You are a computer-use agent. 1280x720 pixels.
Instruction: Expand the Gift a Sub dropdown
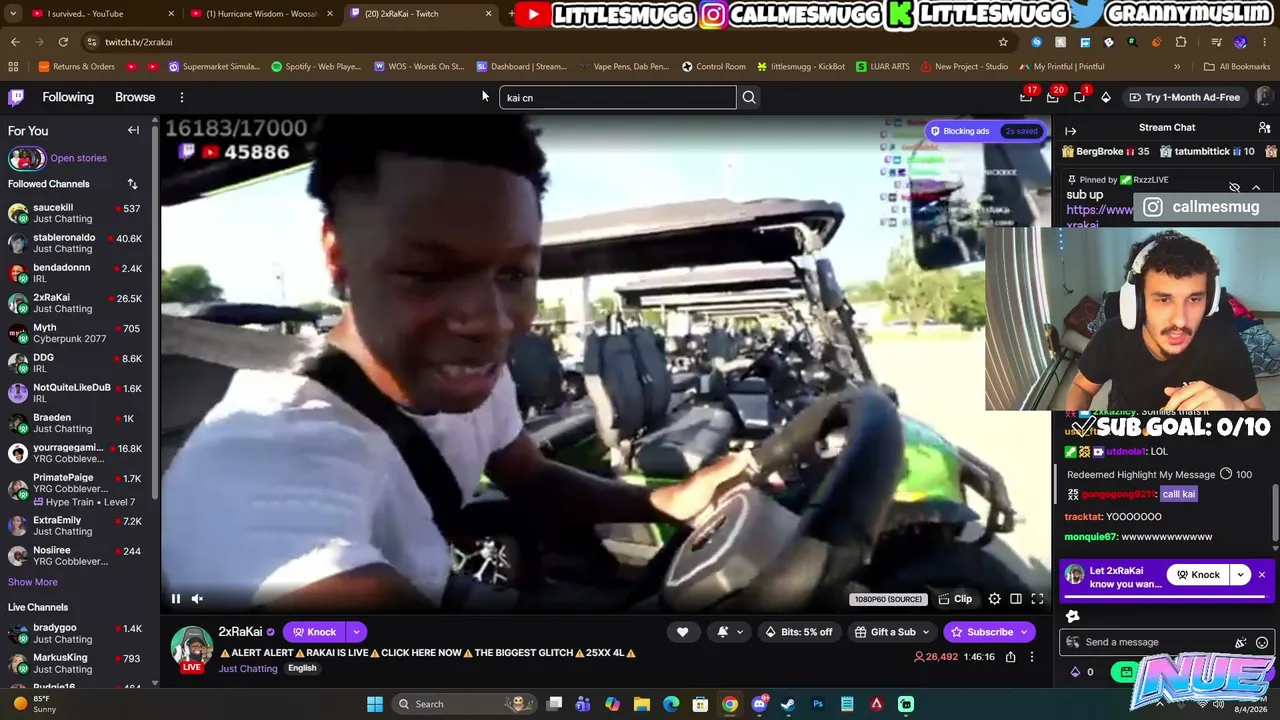pyautogui.click(x=925, y=632)
